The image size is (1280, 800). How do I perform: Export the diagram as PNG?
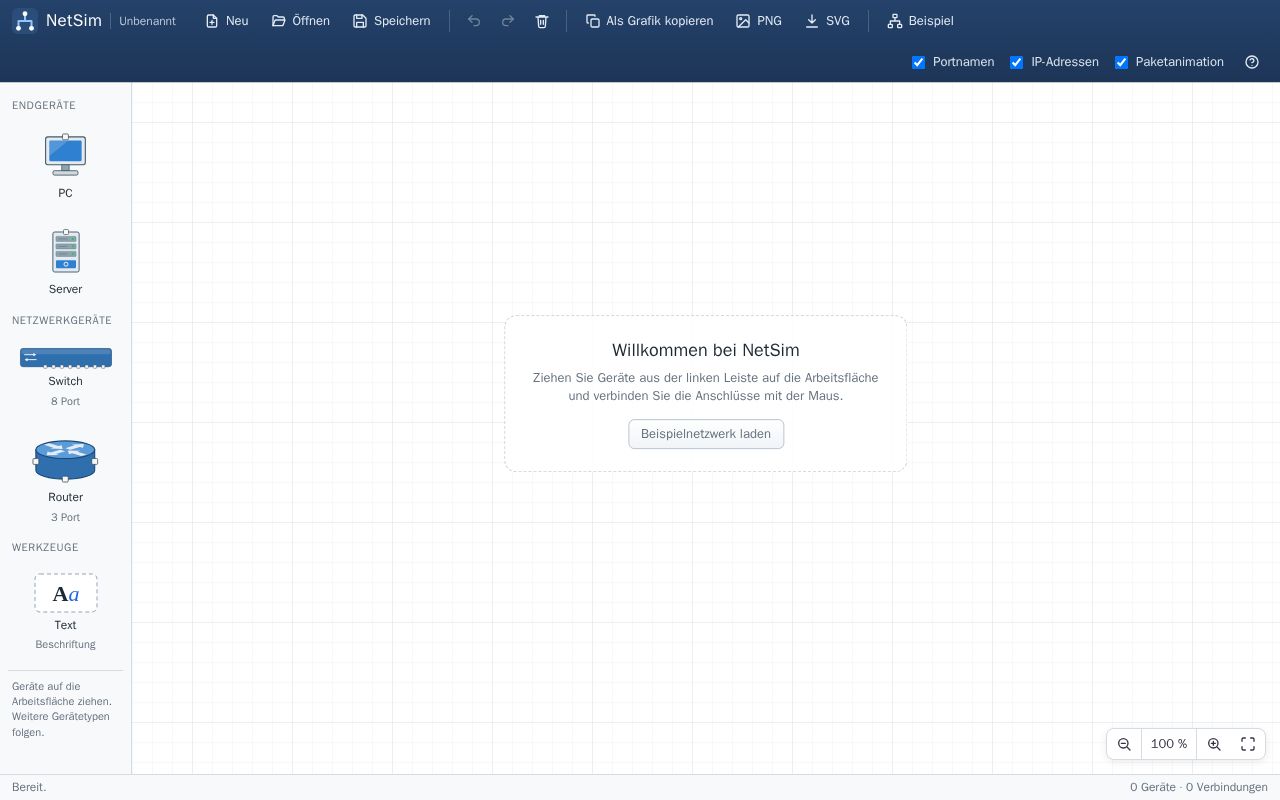click(759, 21)
